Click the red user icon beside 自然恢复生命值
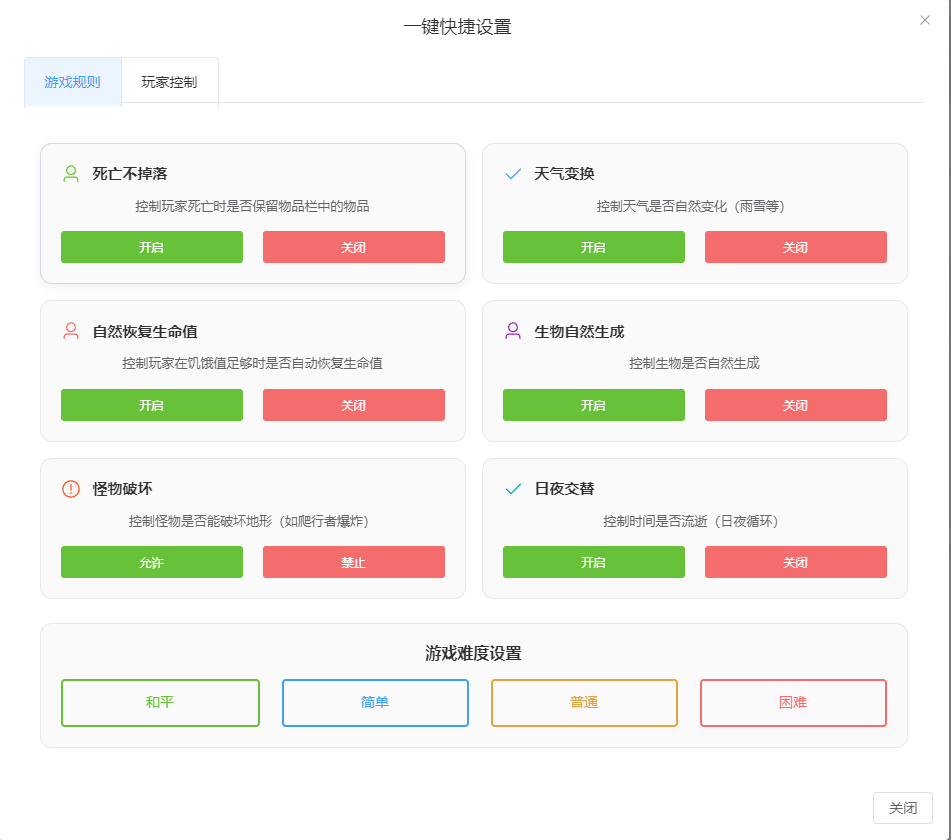Screen dimensions: 951x840 click(x=71, y=331)
